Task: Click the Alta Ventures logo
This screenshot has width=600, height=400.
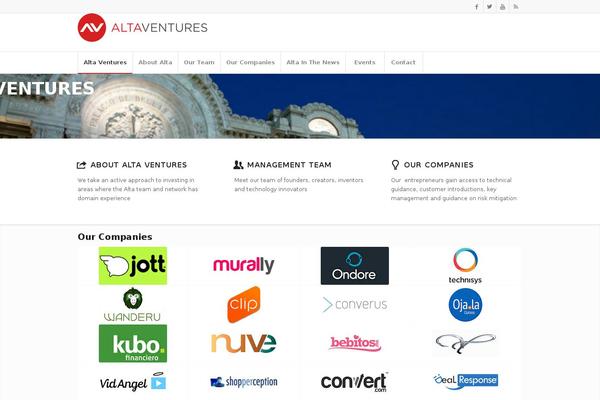Action: tap(142, 28)
